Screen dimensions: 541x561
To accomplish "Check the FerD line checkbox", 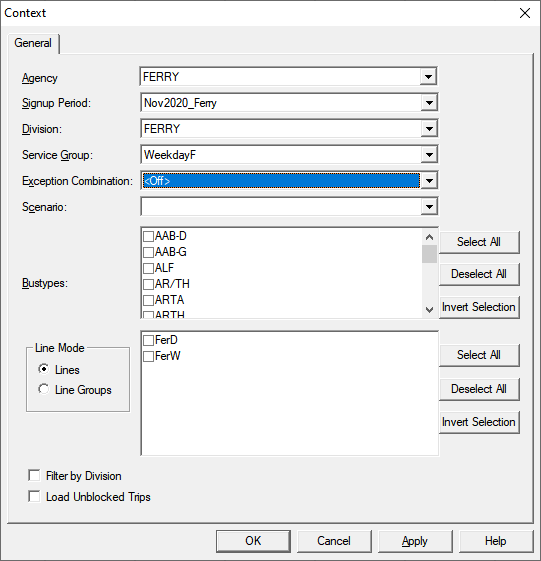I will coord(148,340).
